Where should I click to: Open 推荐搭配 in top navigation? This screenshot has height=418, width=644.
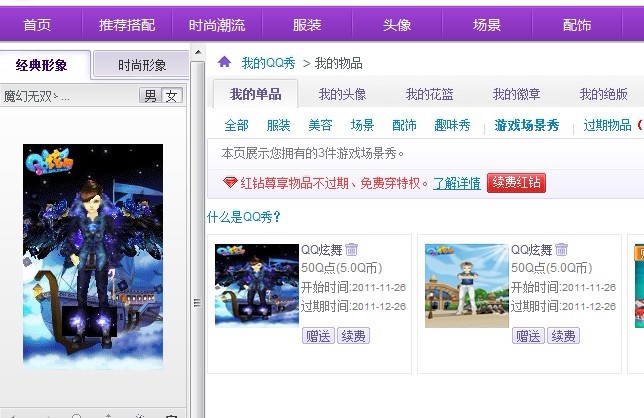[127, 25]
